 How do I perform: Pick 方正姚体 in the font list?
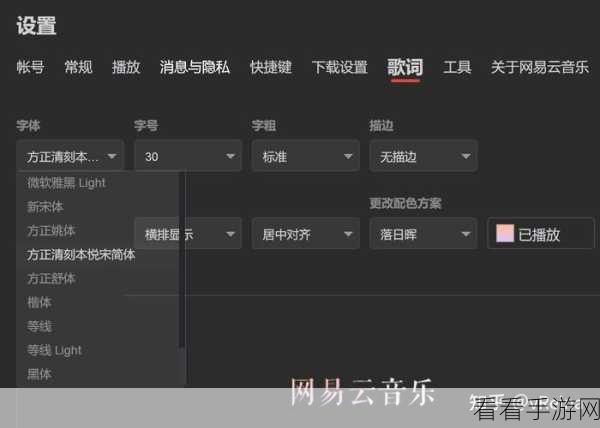(x=51, y=231)
